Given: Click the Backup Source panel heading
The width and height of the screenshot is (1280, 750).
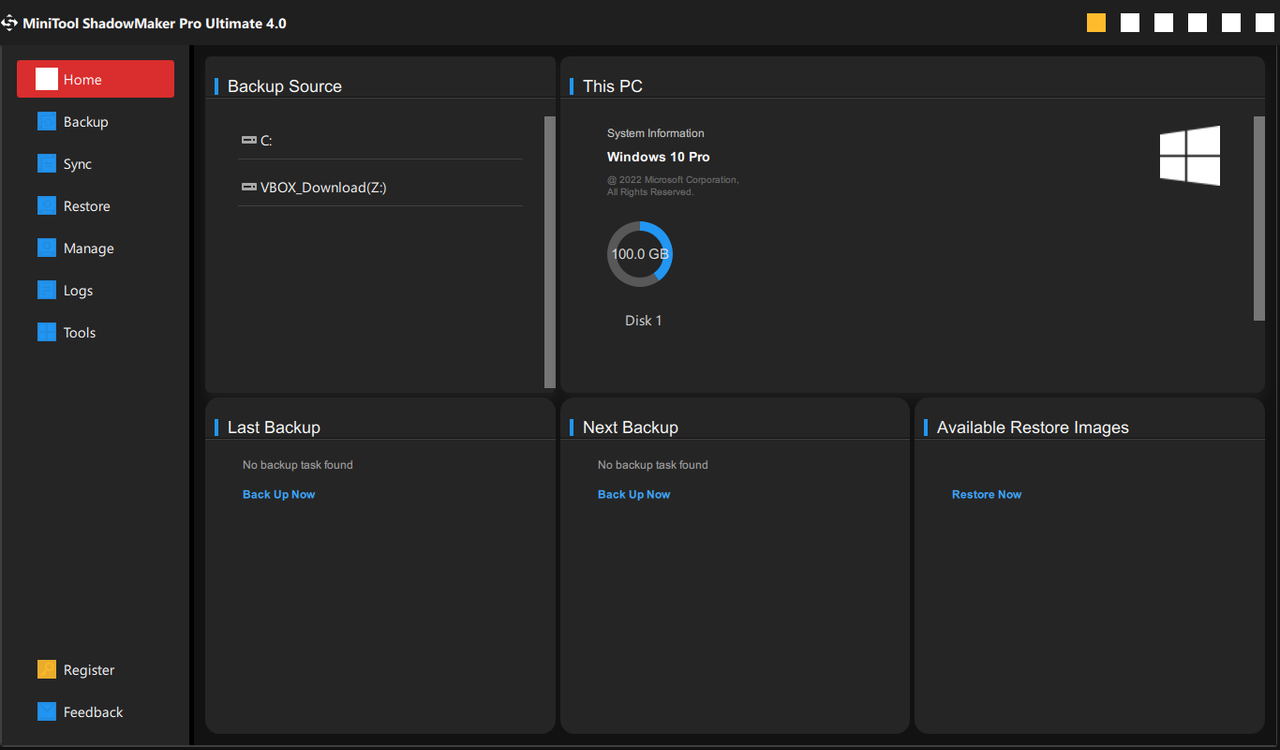Looking at the screenshot, I should point(285,86).
